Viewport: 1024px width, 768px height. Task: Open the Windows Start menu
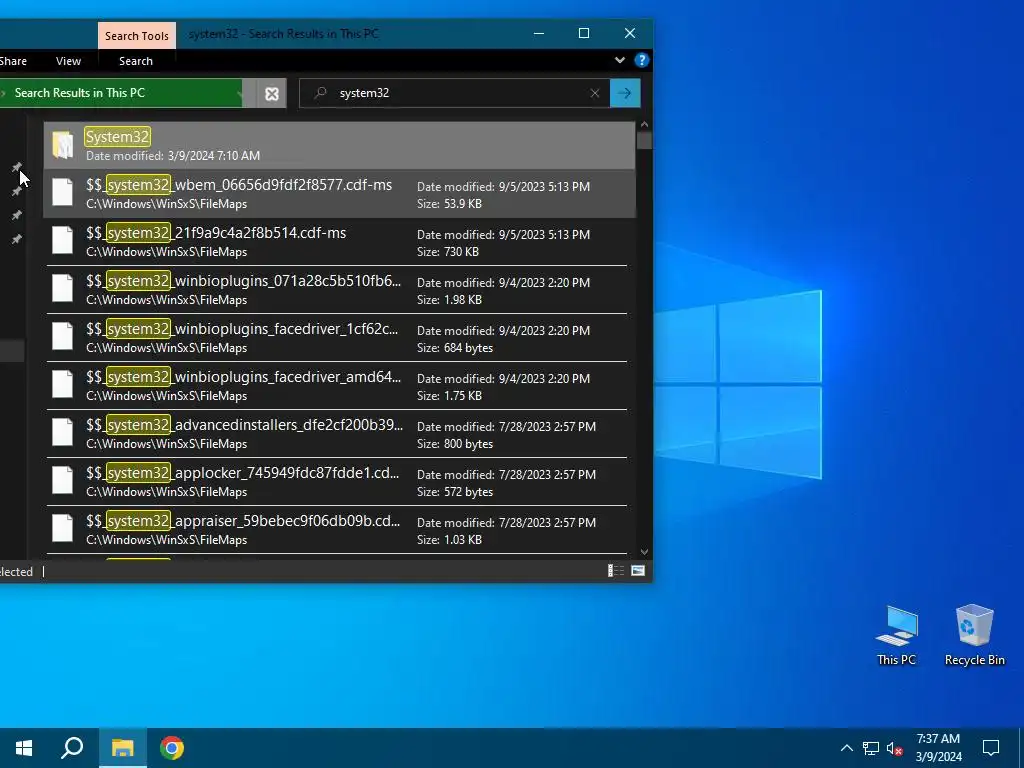click(24, 748)
